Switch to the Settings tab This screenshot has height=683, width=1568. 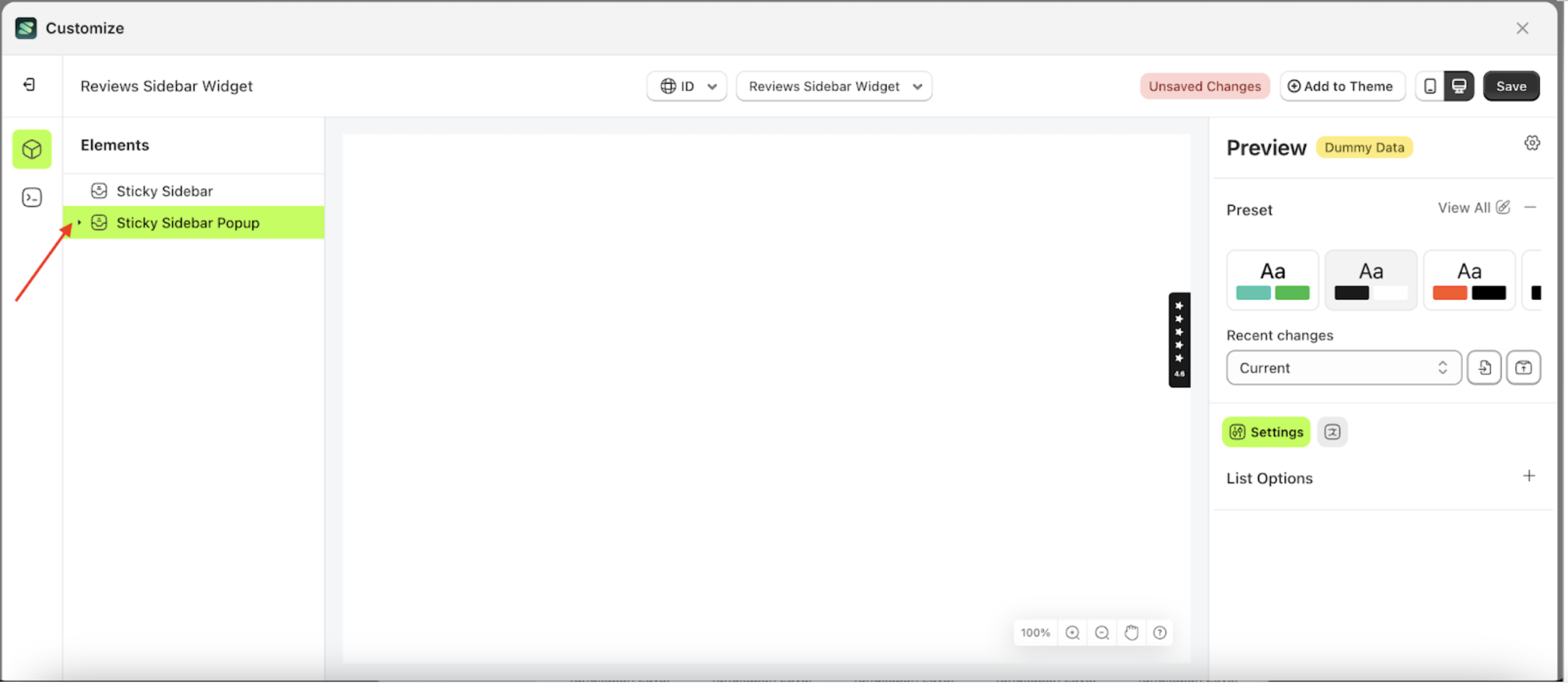point(1266,432)
